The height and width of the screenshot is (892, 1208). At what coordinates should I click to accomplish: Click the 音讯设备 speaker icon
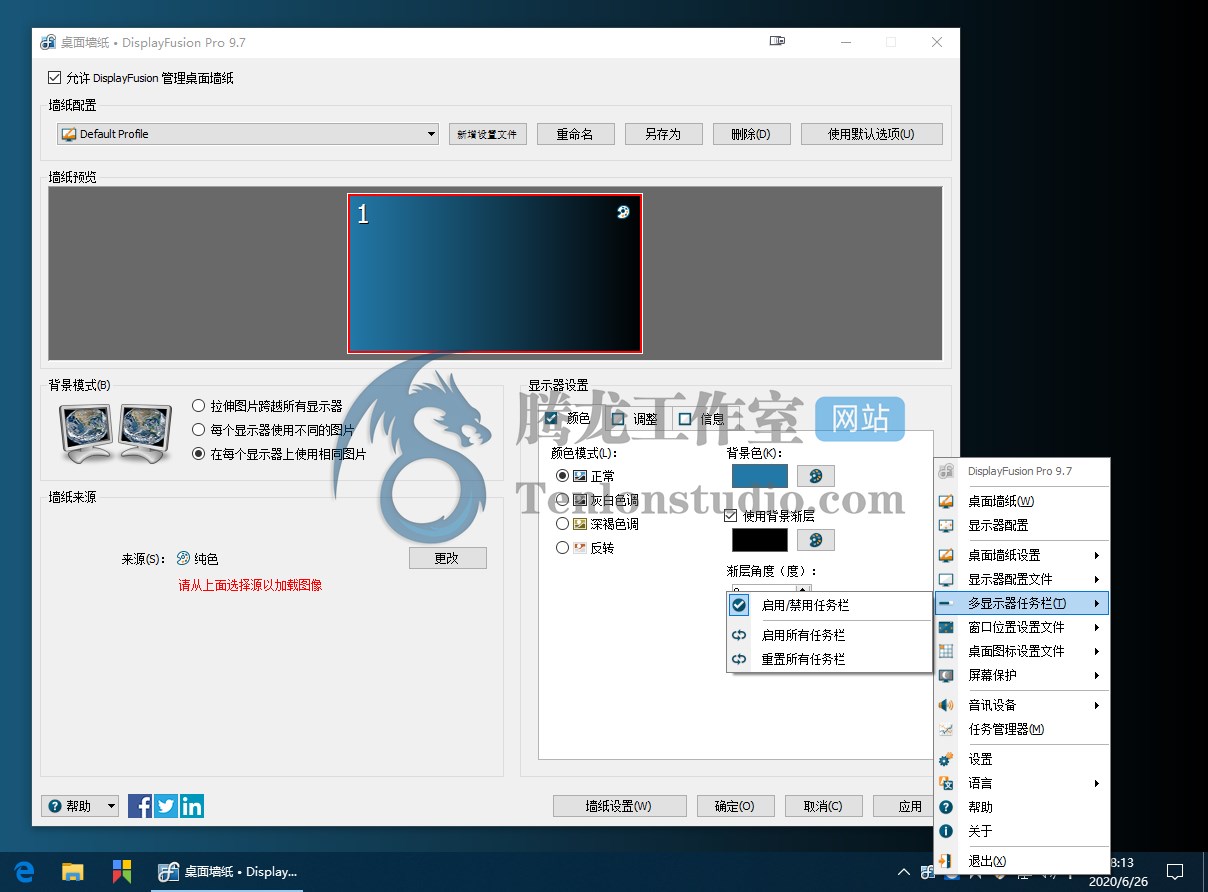(x=946, y=705)
